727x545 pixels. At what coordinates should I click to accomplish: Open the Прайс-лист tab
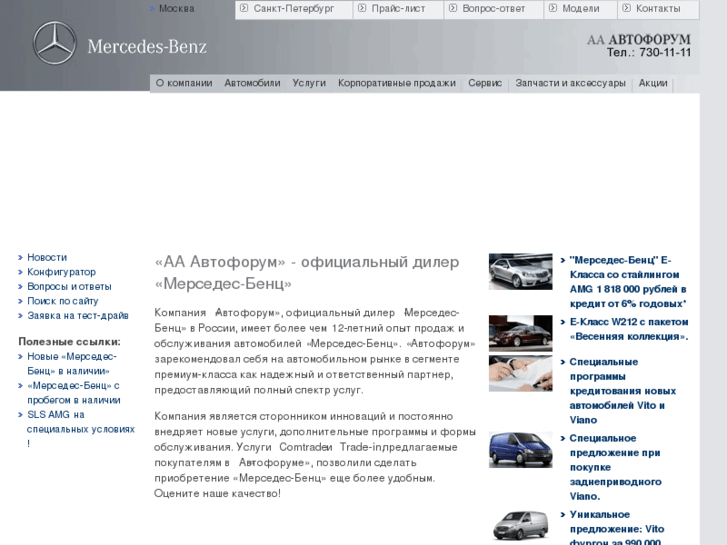point(398,9)
